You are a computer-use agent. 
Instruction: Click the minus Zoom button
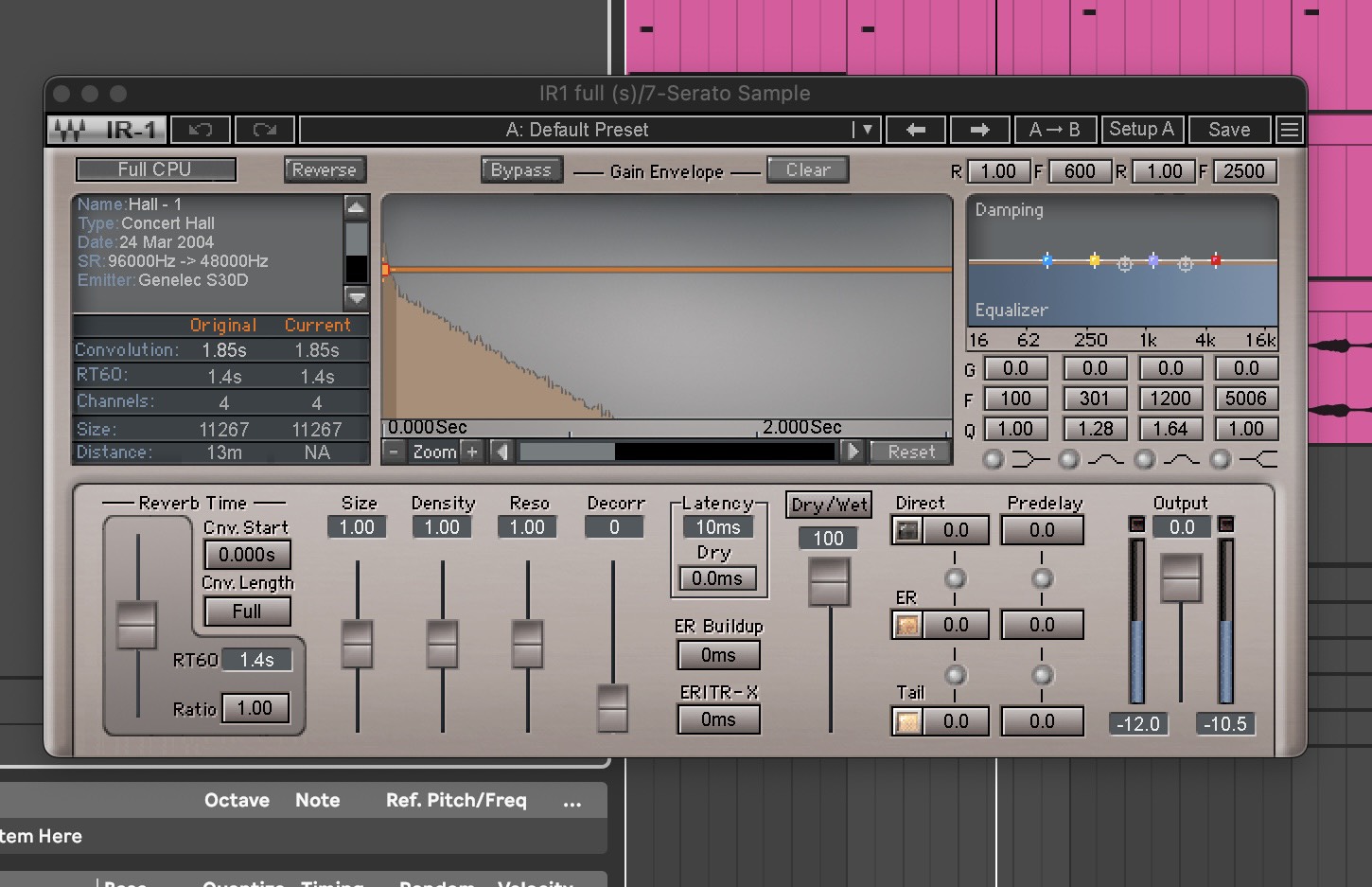coord(394,452)
